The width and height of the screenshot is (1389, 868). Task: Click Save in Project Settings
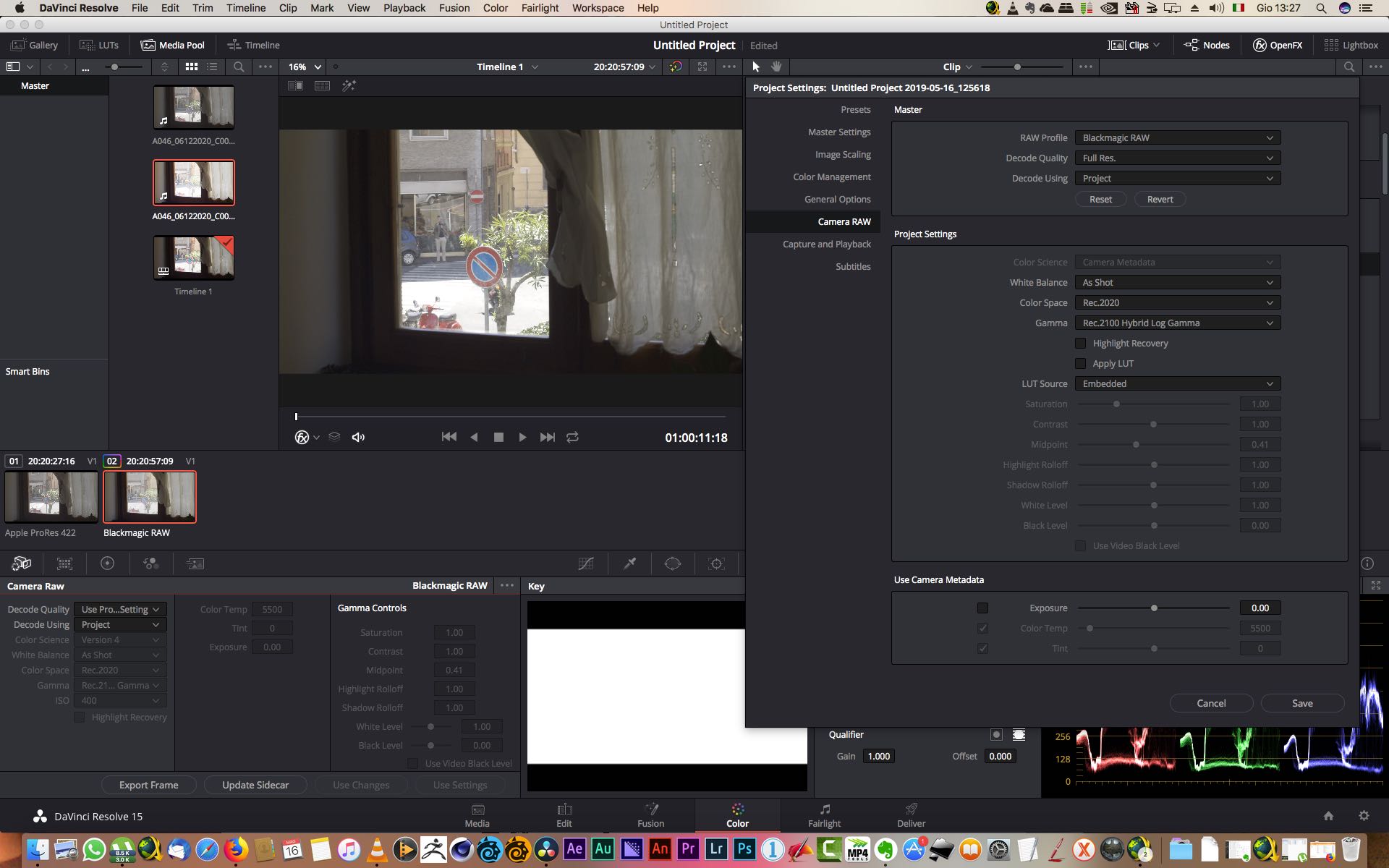(1302, 703)
